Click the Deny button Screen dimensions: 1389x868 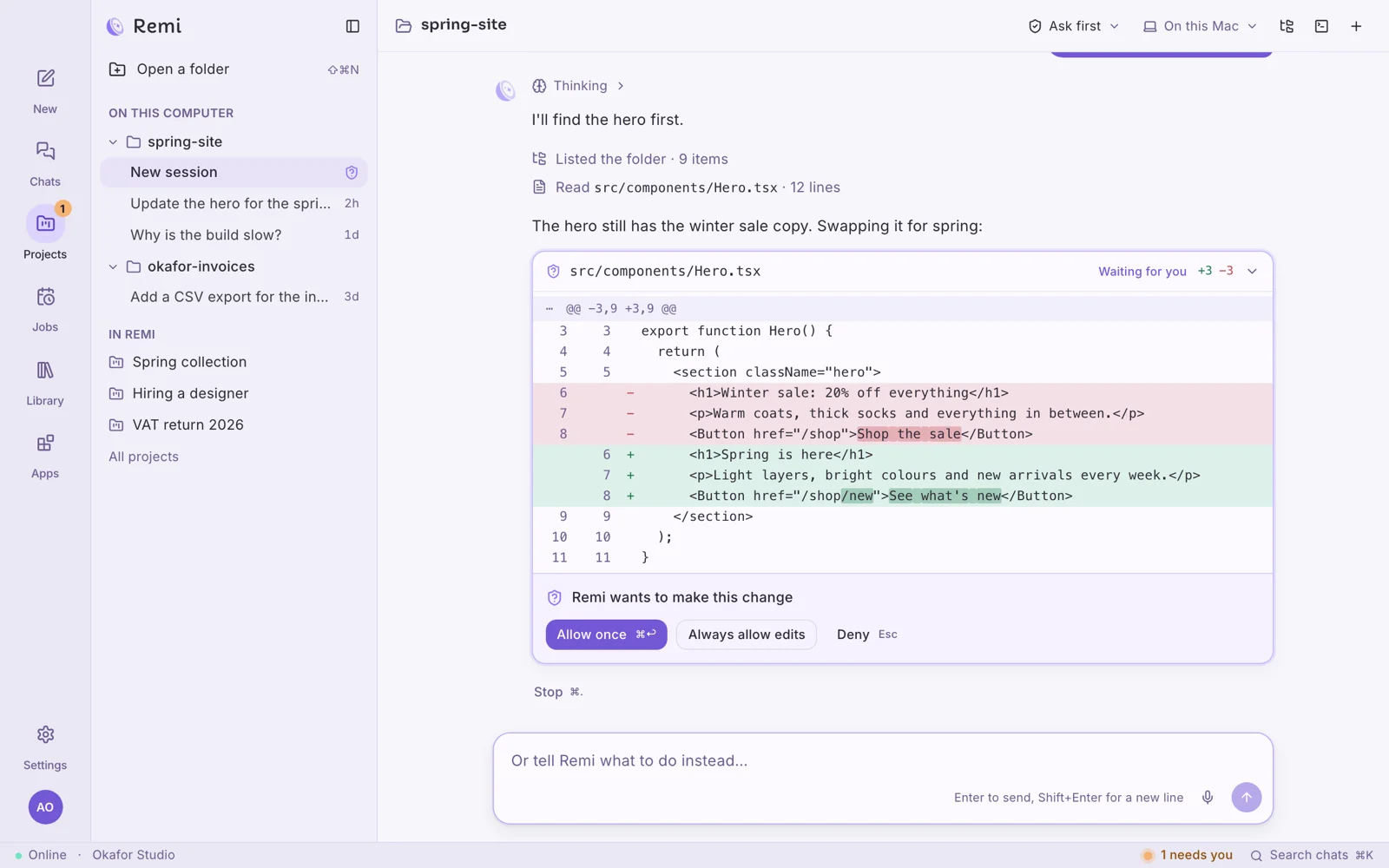coord(866,635)
